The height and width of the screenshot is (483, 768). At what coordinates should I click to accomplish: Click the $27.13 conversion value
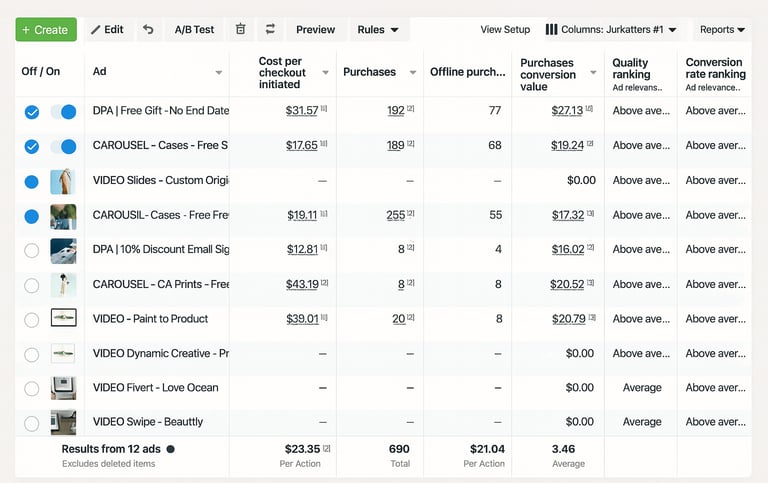567,111
